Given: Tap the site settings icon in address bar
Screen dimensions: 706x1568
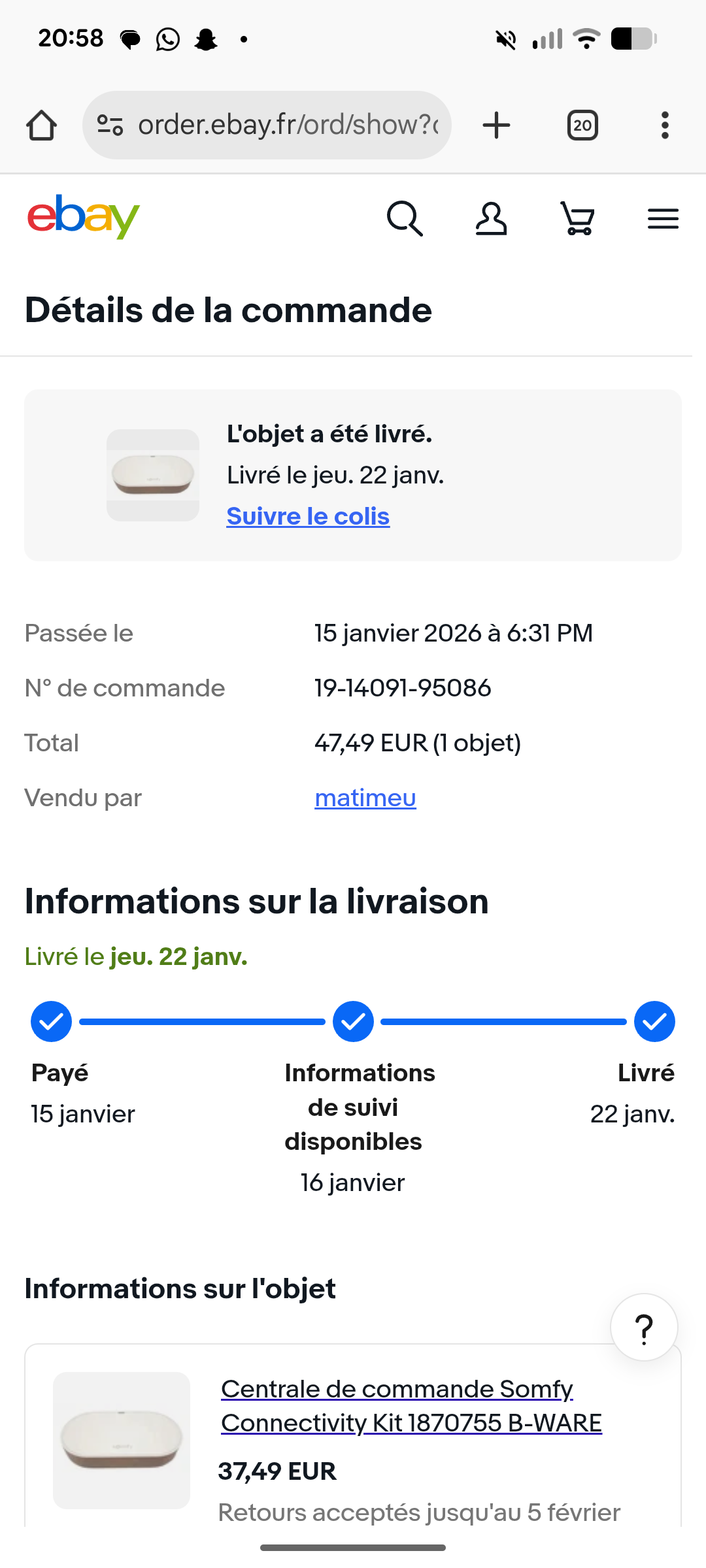Looking at the screenshot, I should point(110,125).
